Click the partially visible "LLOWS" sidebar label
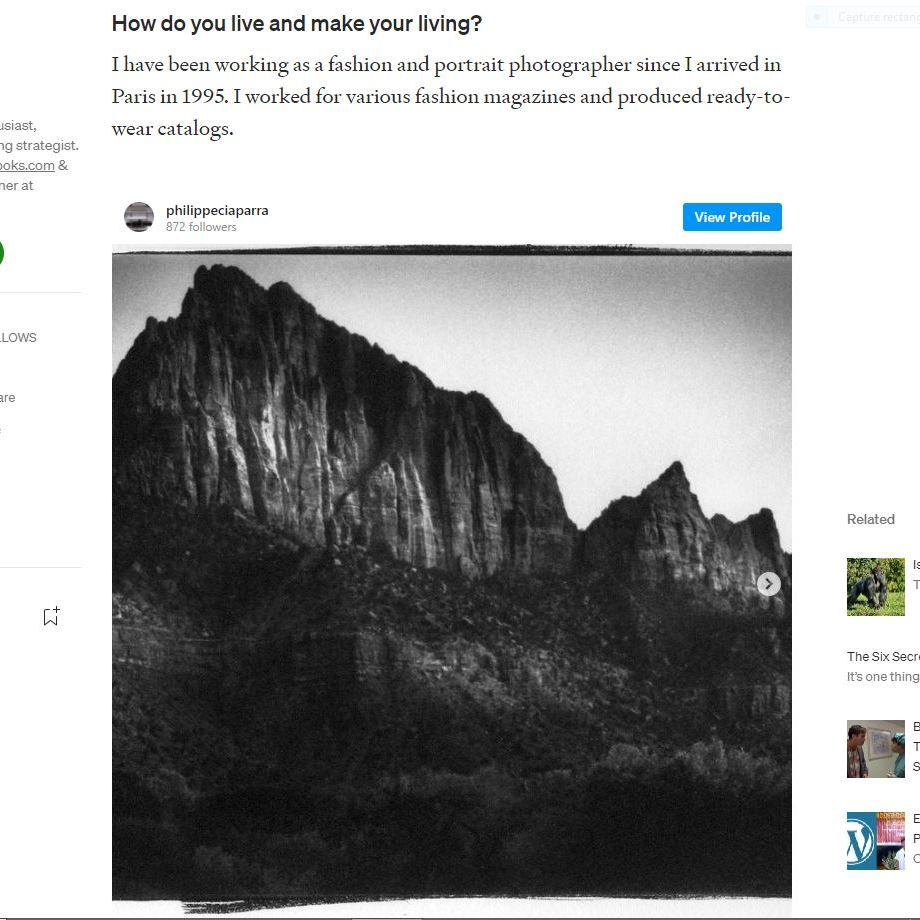Image resolution: width=920 pixels, height=920 pixels. (x=18, y=338)
